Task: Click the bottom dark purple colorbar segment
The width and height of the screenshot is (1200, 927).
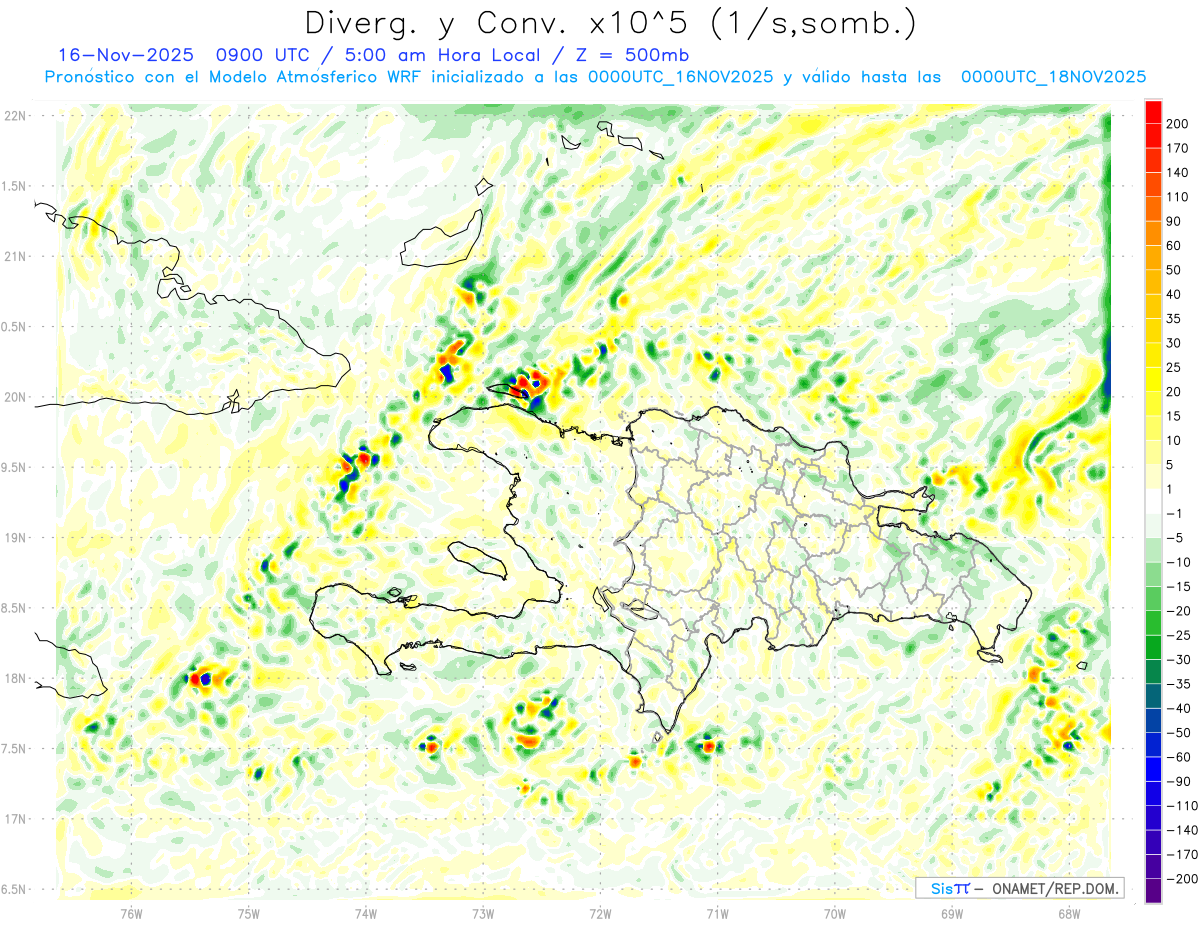Action: 1153,890
